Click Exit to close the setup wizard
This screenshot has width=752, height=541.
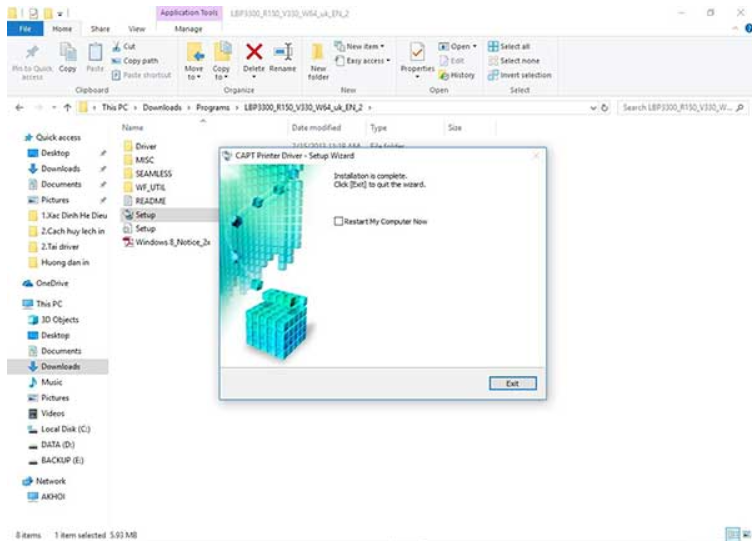[513, 383]
